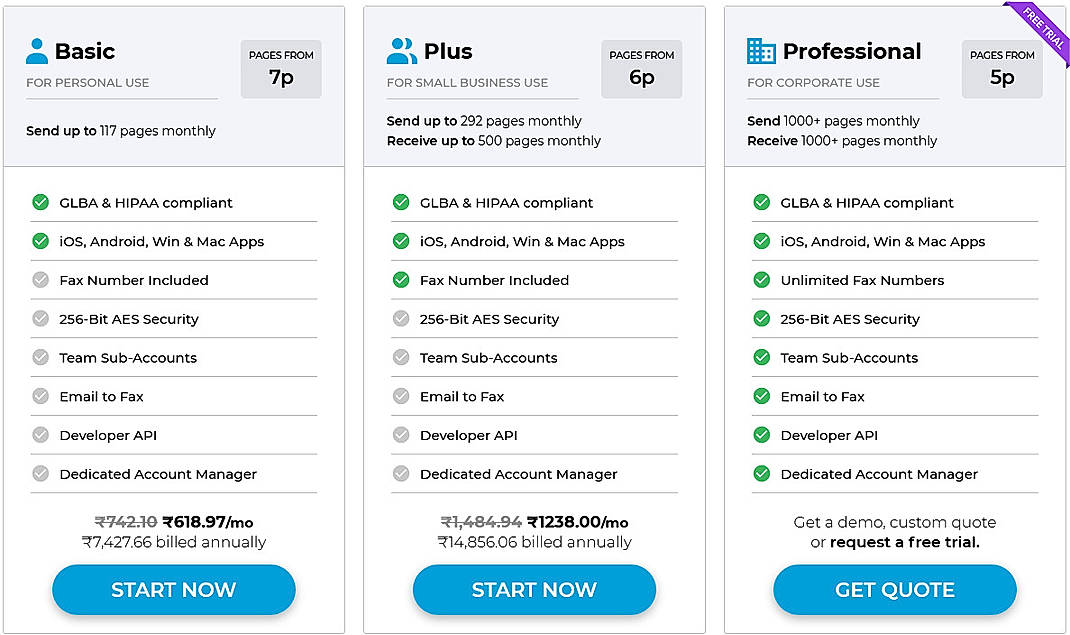
Task: Click checkmark beside Dedicated Account Manager in Professional
Action: (762, 473)
